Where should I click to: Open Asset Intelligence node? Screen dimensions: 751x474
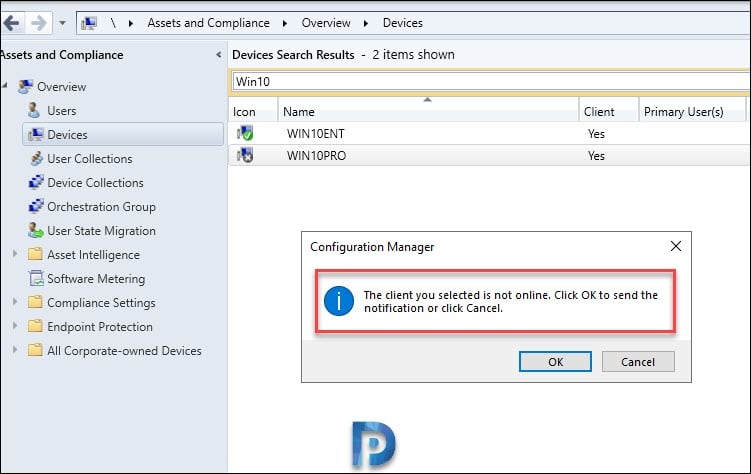pyautogui.click(x=93, y=255)
